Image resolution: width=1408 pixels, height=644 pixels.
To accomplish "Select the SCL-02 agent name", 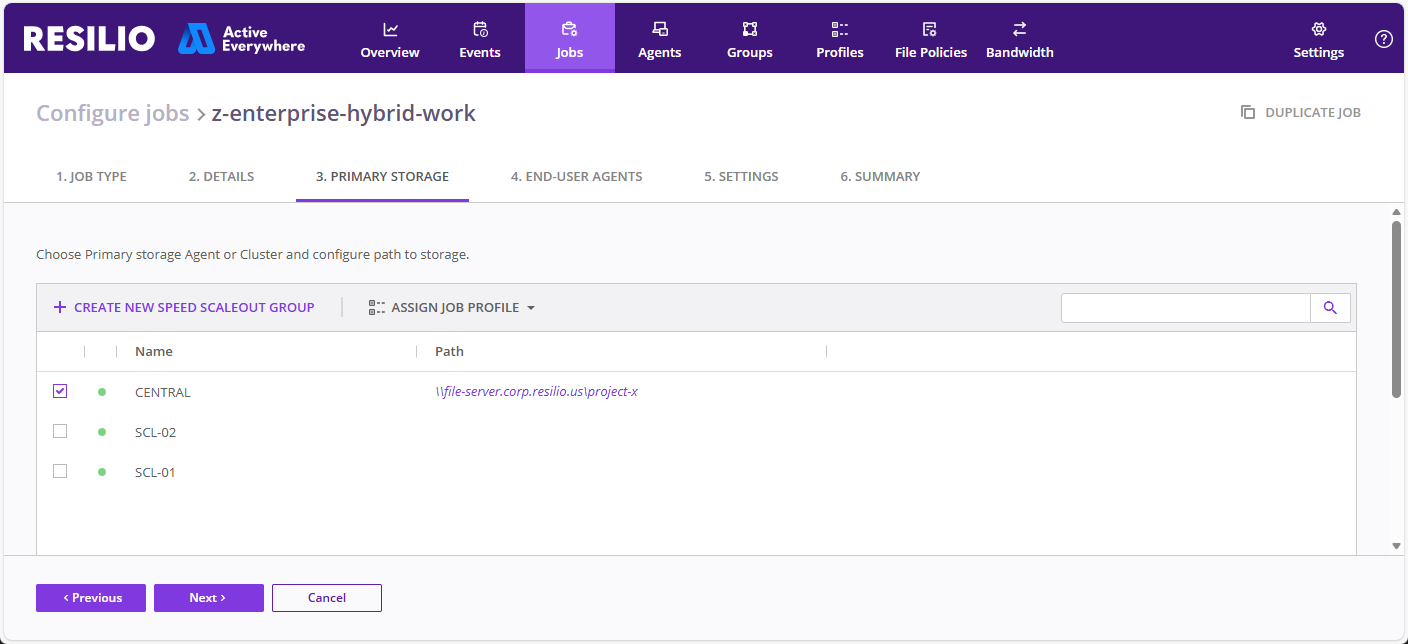I will tap(155, 432).
